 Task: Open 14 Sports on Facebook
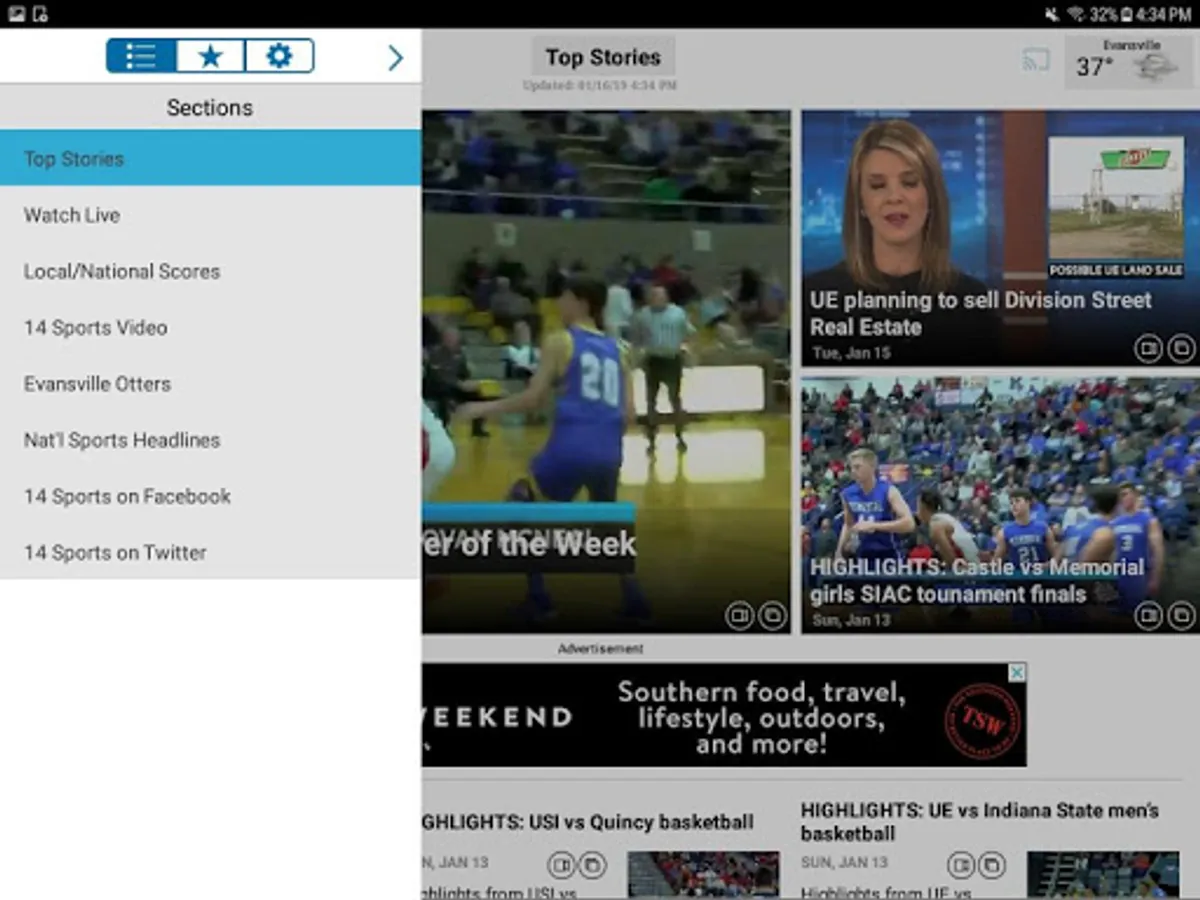point(210,496)
